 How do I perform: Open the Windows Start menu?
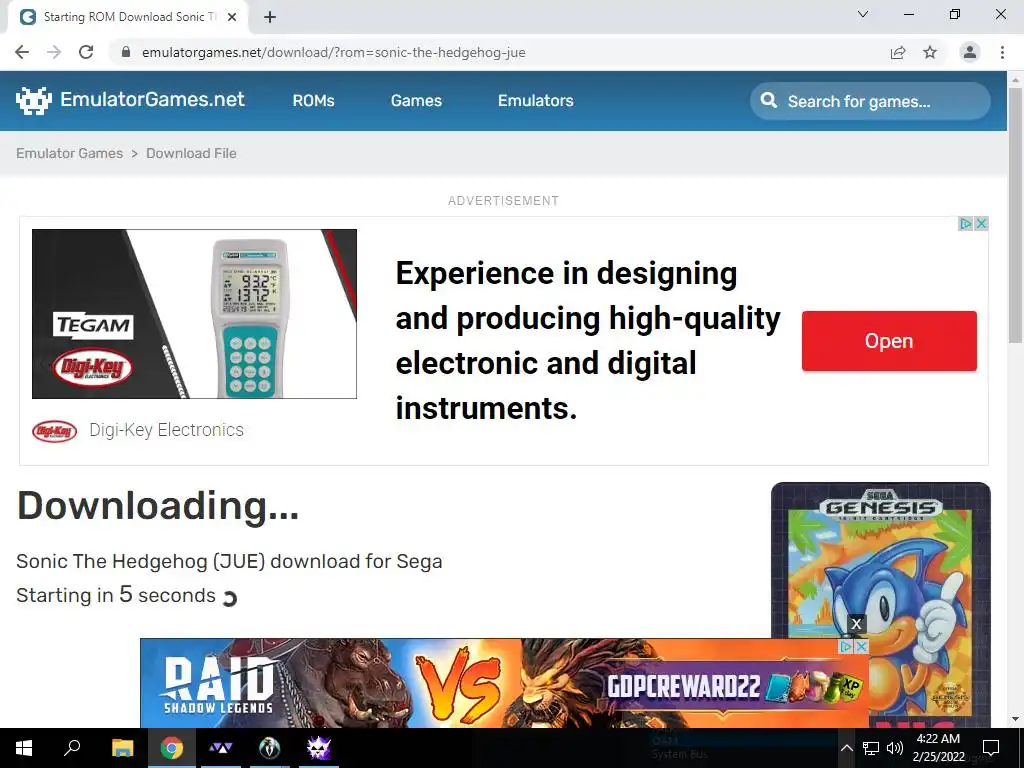24,748
